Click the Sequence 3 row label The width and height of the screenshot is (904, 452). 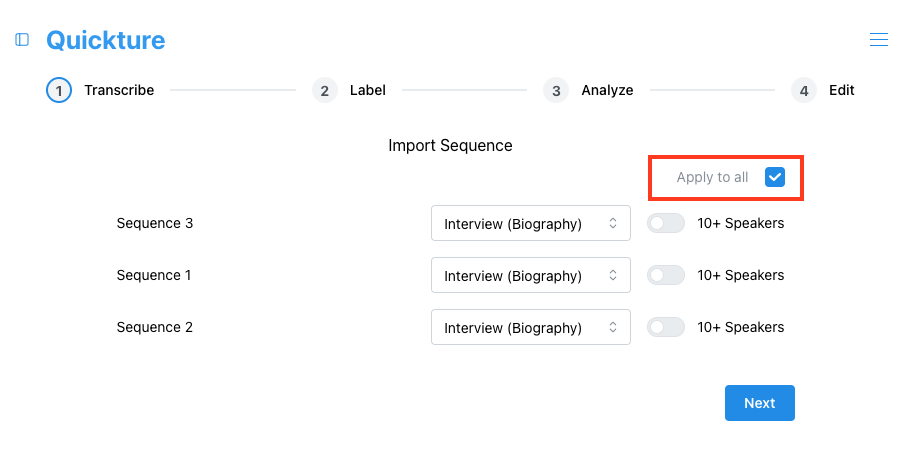click(155, 223)
